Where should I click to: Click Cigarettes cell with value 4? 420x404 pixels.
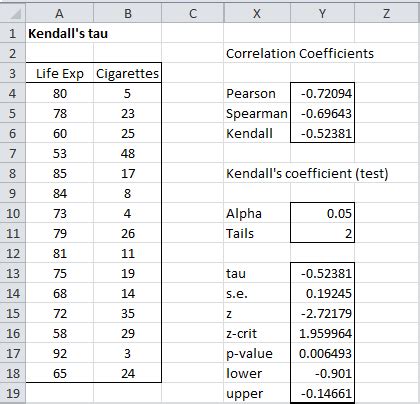(x=128, y=213)
